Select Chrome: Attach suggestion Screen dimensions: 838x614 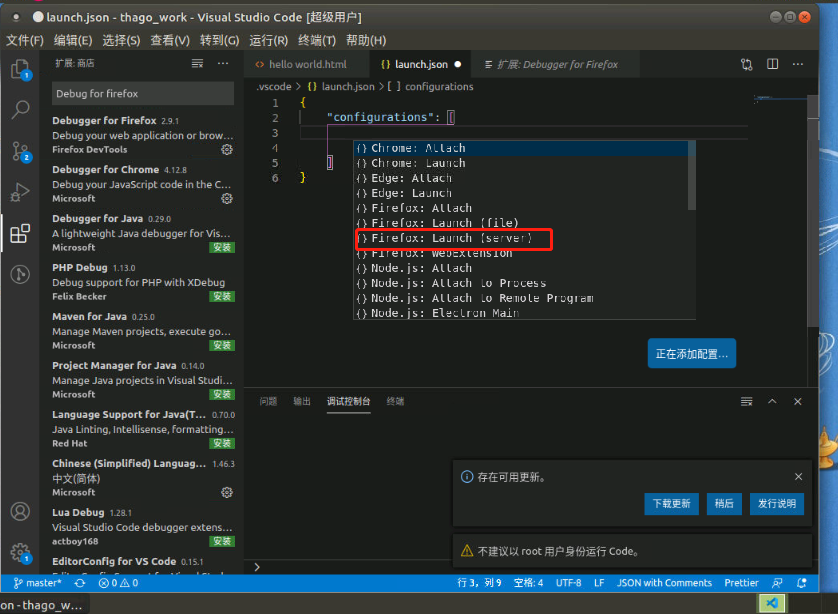point(522,148)
